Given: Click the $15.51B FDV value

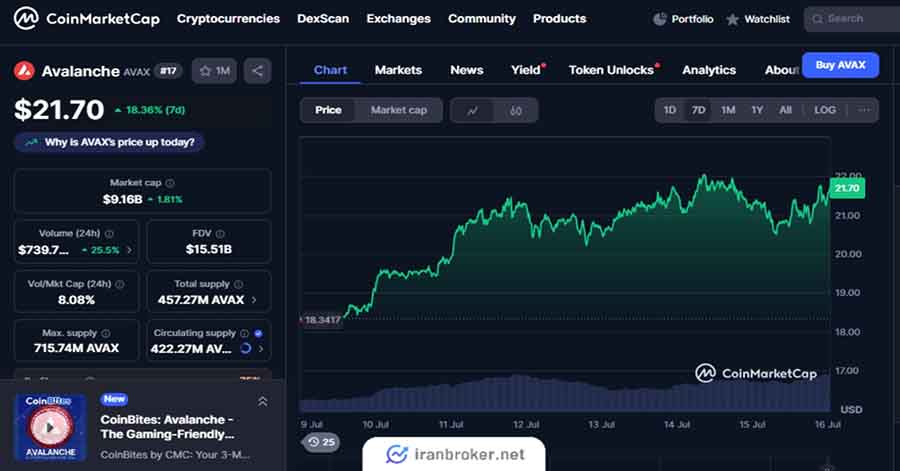Looking at the screenshot, I should pyautogui.click(x=208, y=250).
